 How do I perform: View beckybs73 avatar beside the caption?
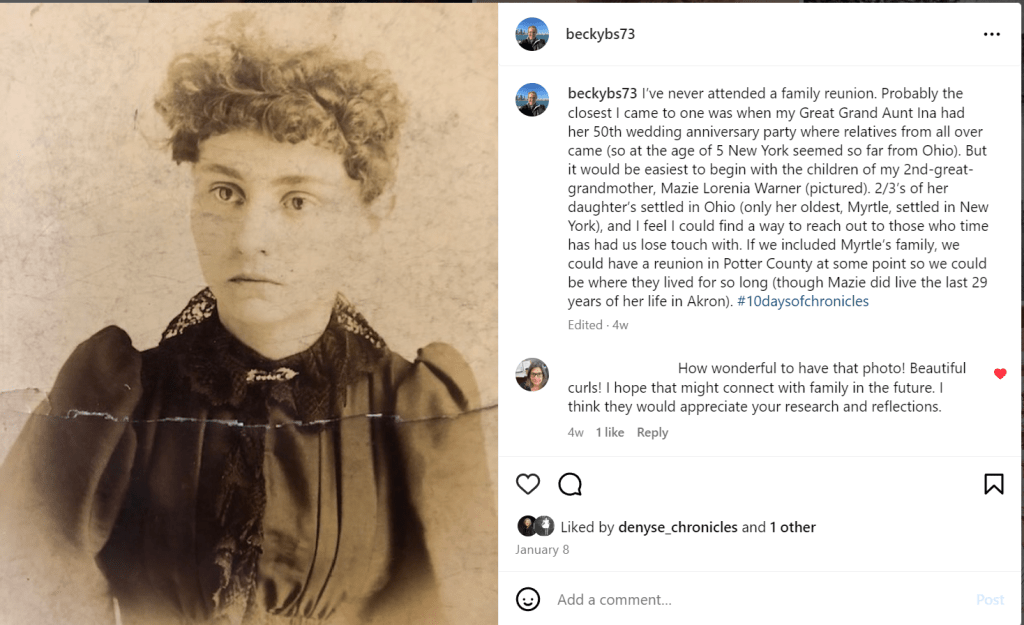click(532, 100)
